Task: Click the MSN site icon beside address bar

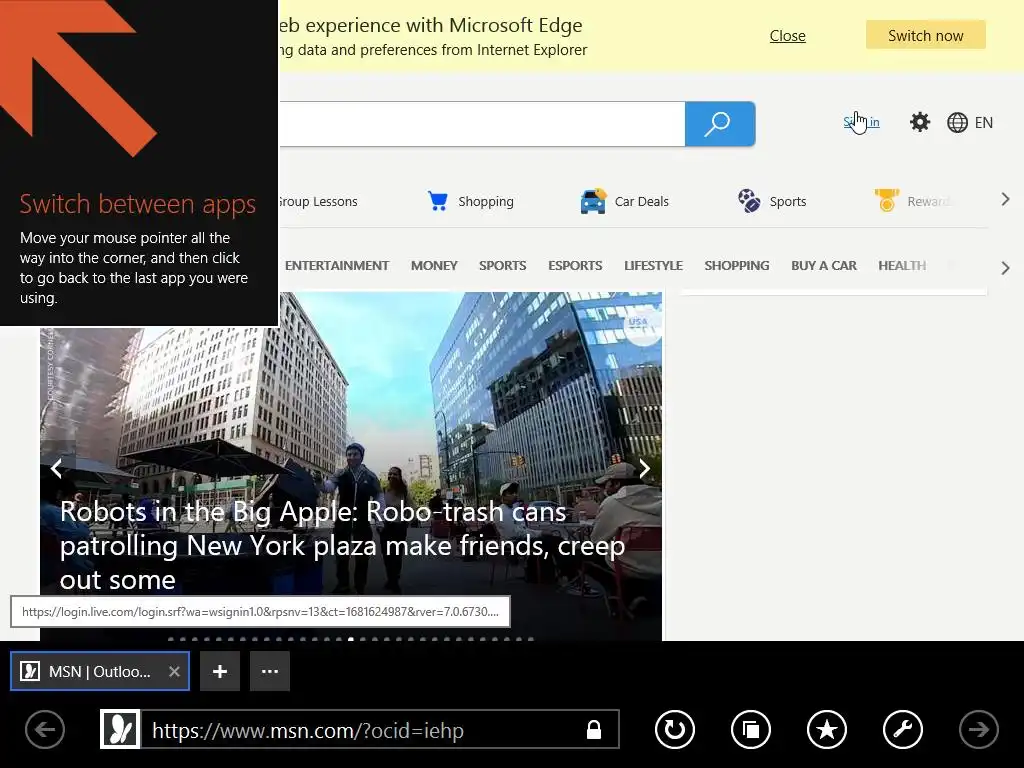Action: [x=120, y=729]
